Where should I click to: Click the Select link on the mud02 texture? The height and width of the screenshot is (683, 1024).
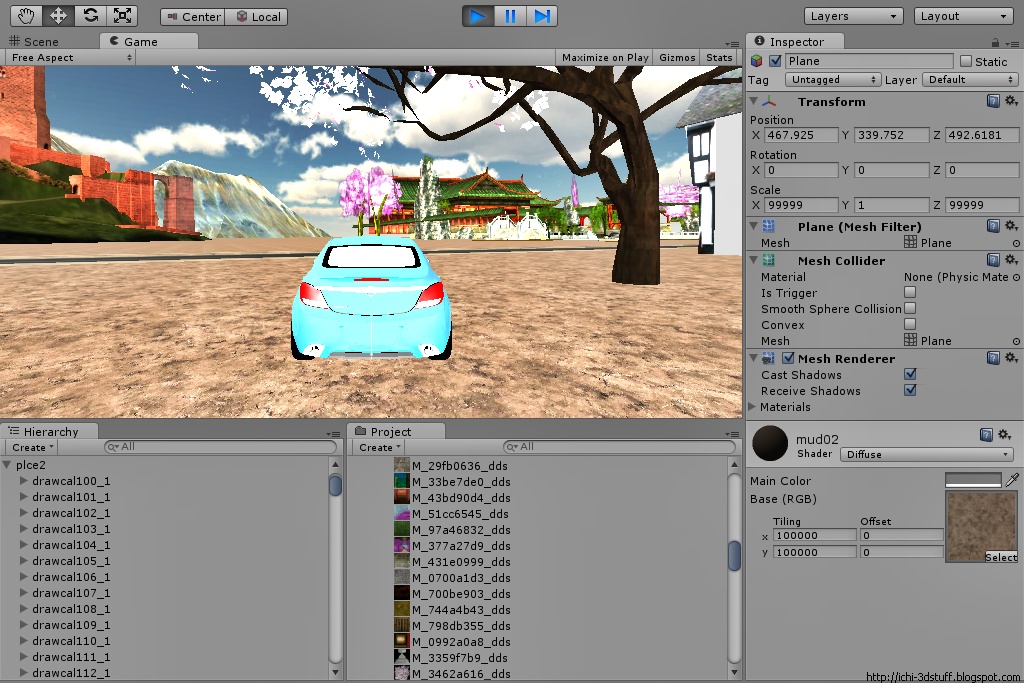(x=1001, y=557)
